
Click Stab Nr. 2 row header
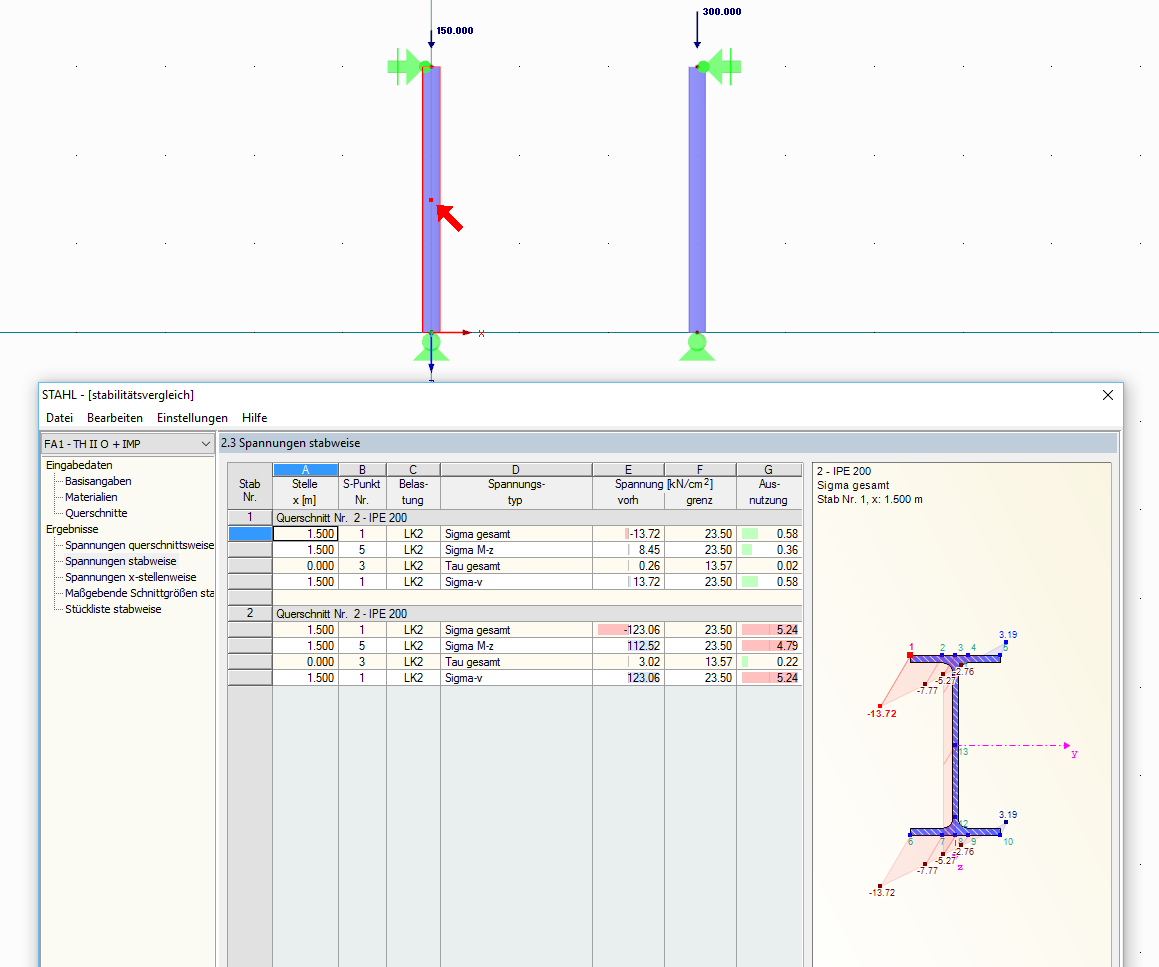tap(250, 614)
